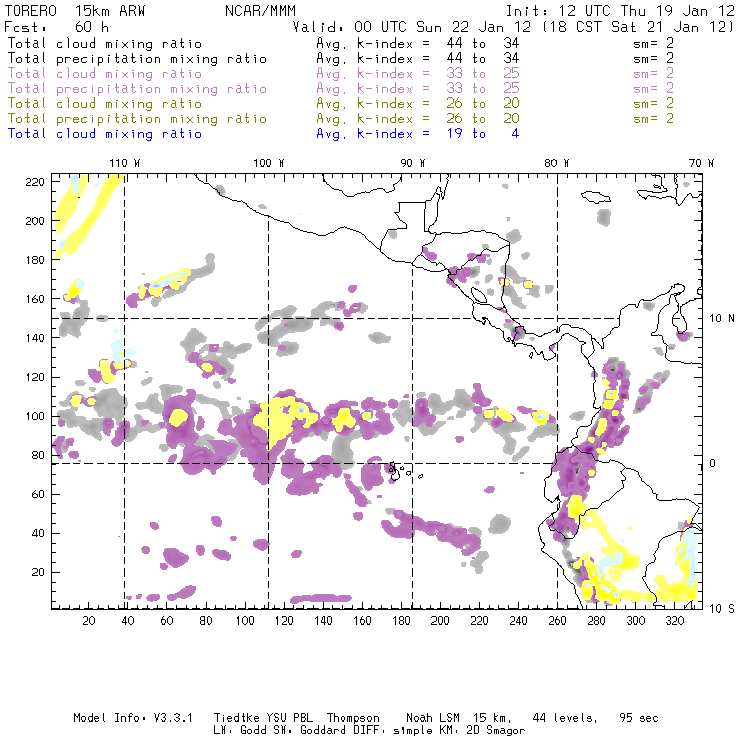
Task: Click the 'Thompson' microphysics label
Action: [x=353, y=718]
